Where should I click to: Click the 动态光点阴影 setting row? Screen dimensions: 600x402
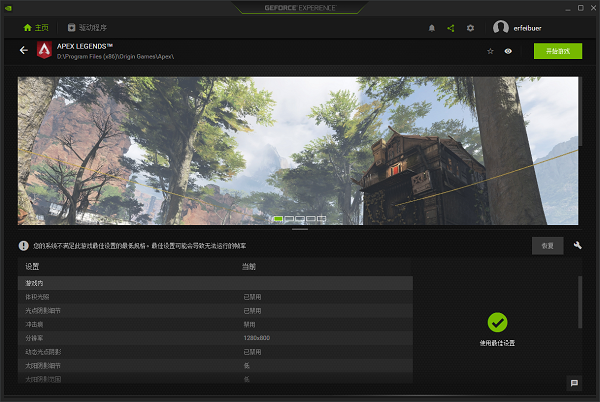[x=215, y=352]
